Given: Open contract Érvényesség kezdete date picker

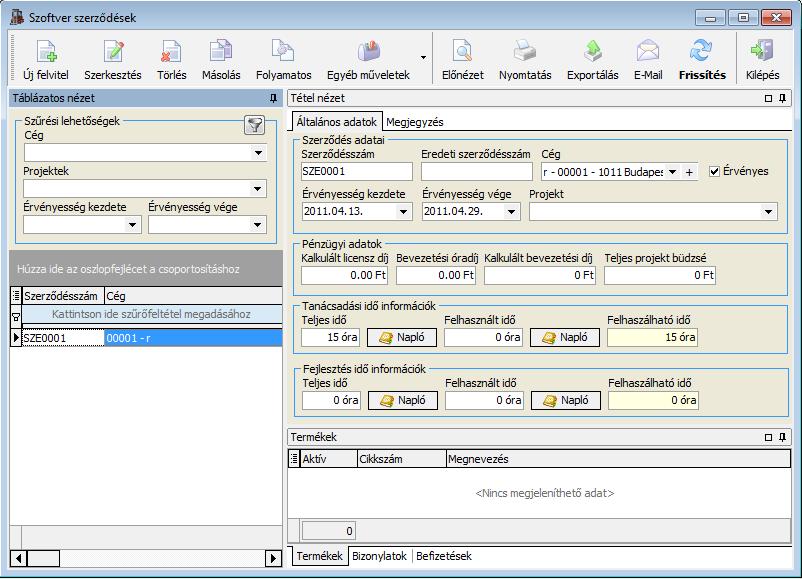Looking at the screenshot, I should (x=403, y=211).
